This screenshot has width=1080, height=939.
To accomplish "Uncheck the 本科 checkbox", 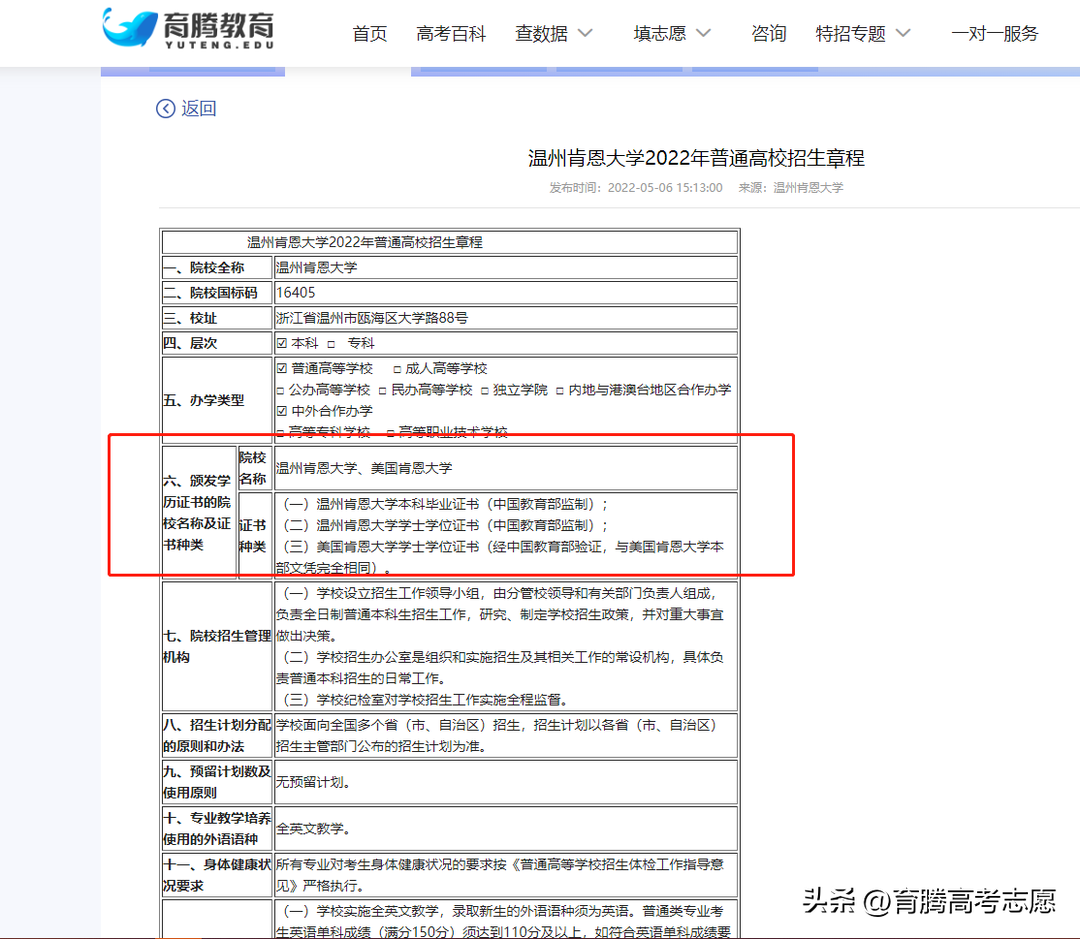I will (x=280, y=342).
